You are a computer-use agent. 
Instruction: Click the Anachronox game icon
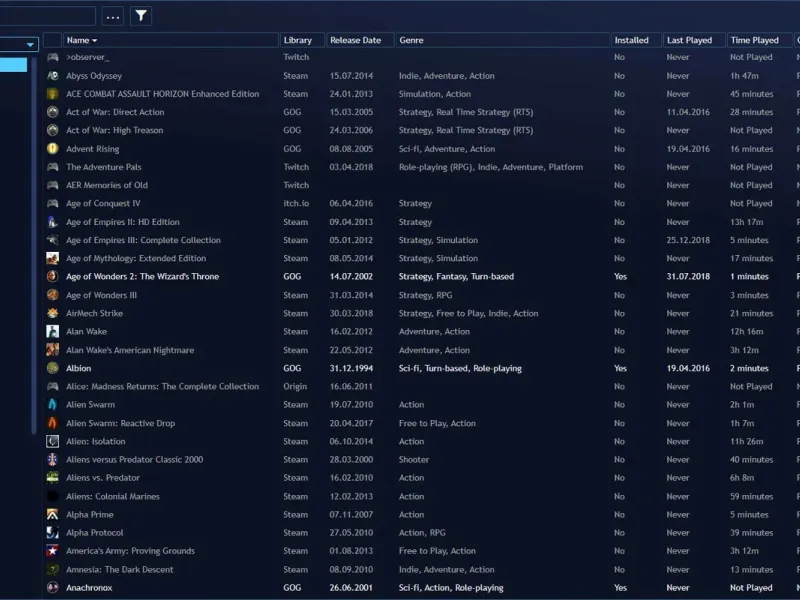[x=53, y=588]
